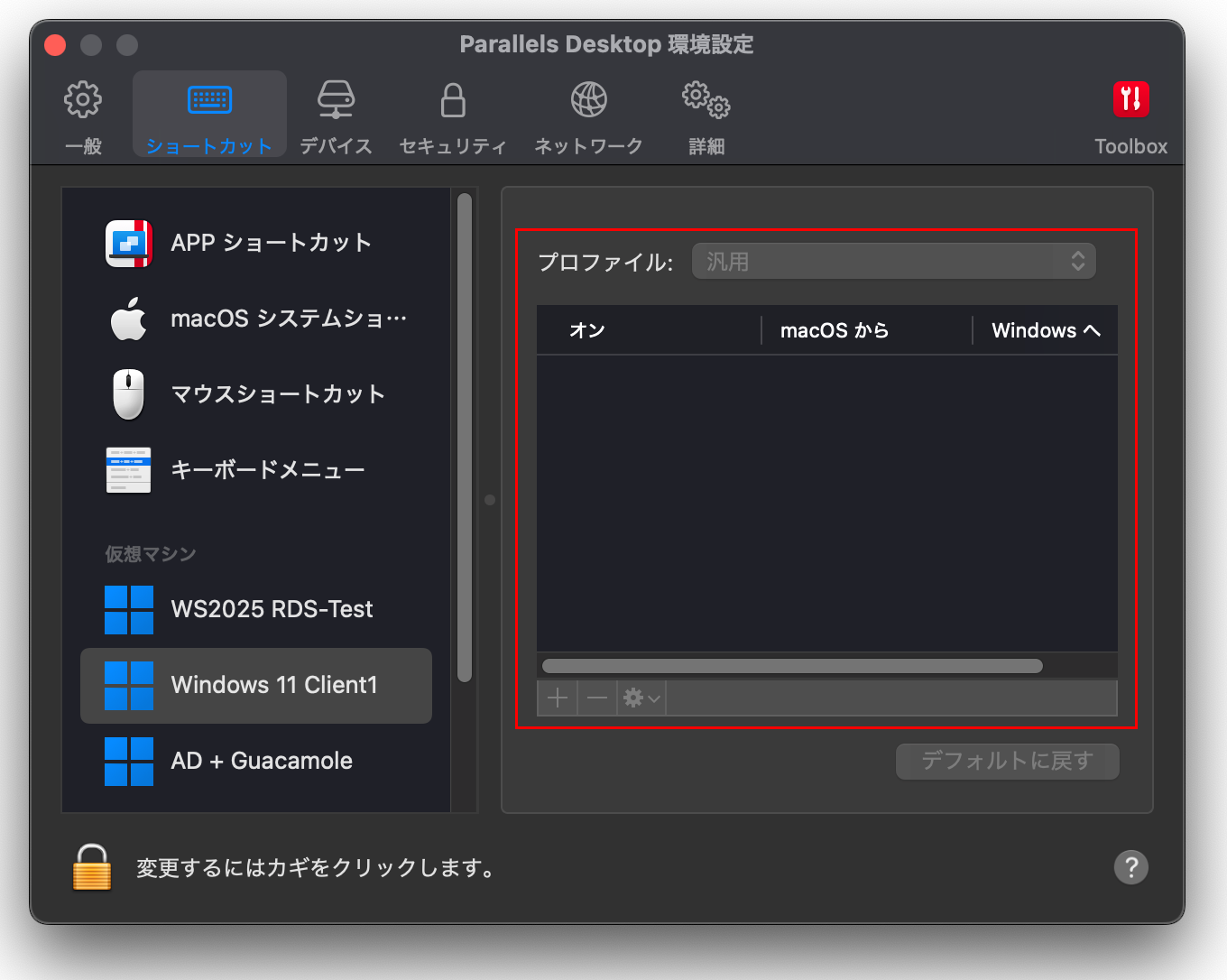Close the preferences window with red button
The image size is (1227, 980).
tap(55, 44)
